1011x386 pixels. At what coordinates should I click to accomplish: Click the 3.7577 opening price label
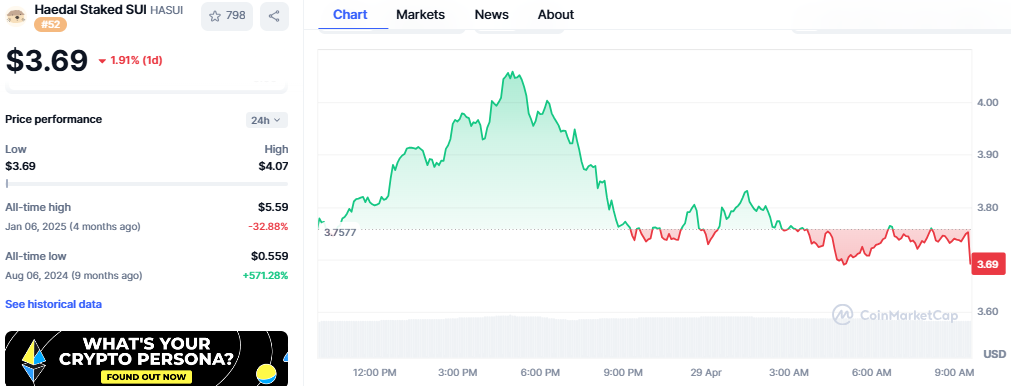[340, 233]
